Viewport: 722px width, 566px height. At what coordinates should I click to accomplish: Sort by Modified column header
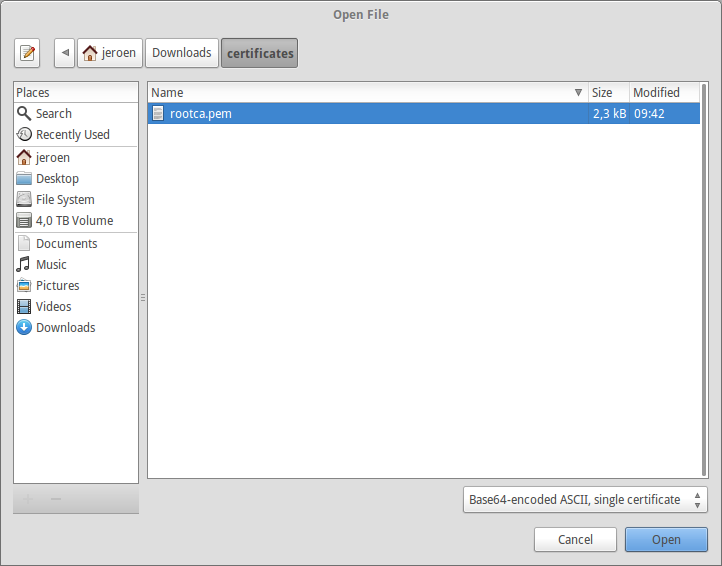[664, 93]
